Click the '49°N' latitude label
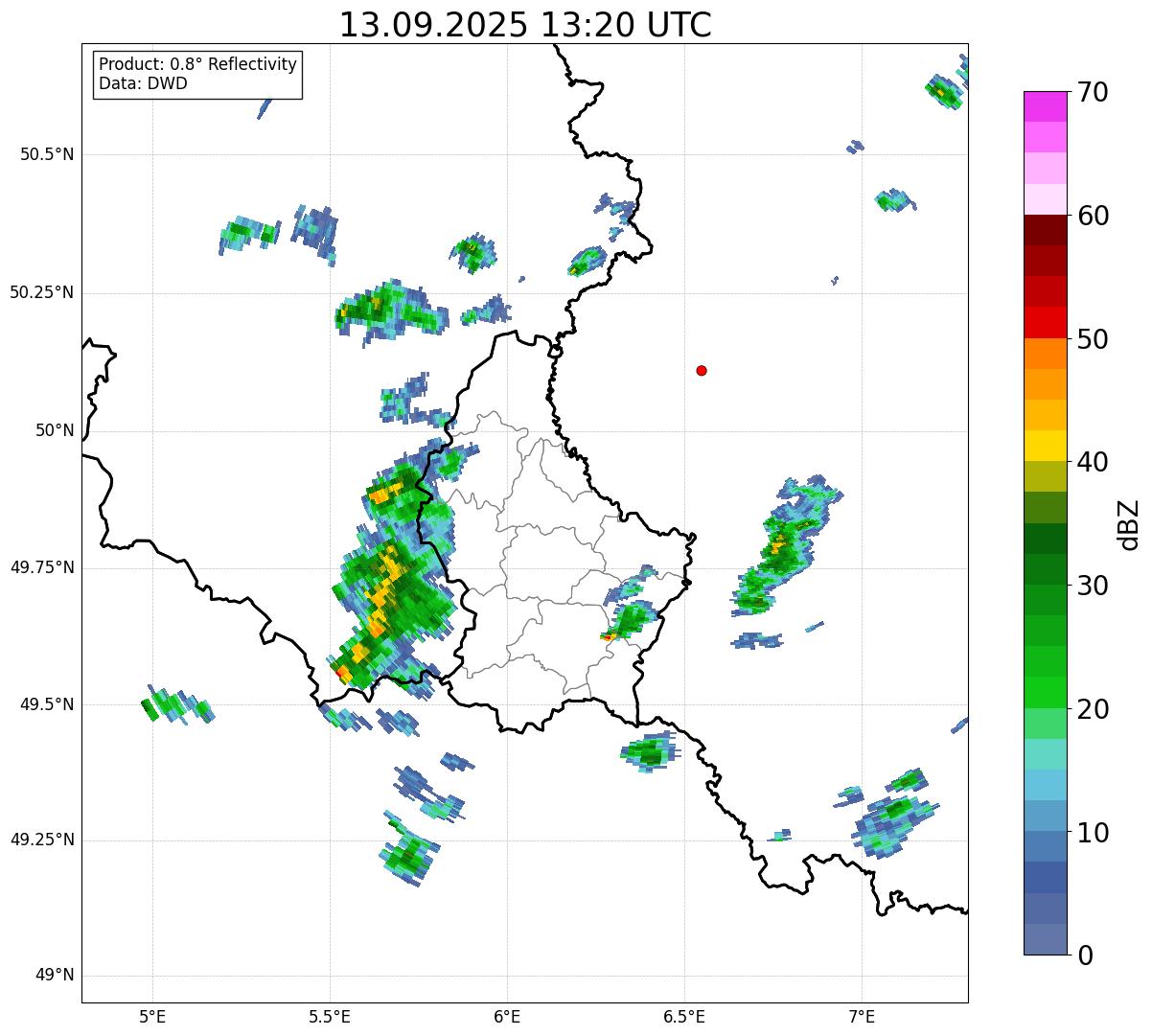This screenshot has width=1152, height=1036. (x=55, y=976)
